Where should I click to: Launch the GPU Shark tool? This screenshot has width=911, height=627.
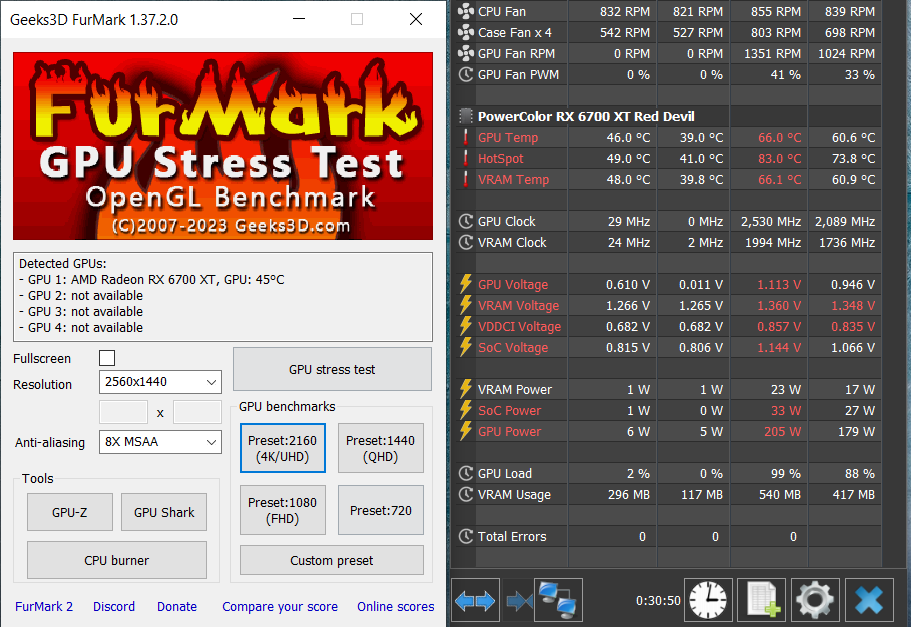click(x=164, y=512)
